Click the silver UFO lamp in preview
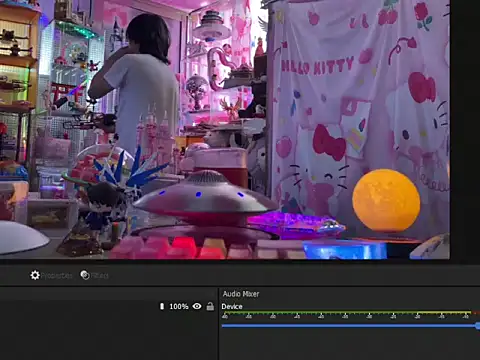Image resolution: width=480 pixels, height=360 pixels. point(206,197)
